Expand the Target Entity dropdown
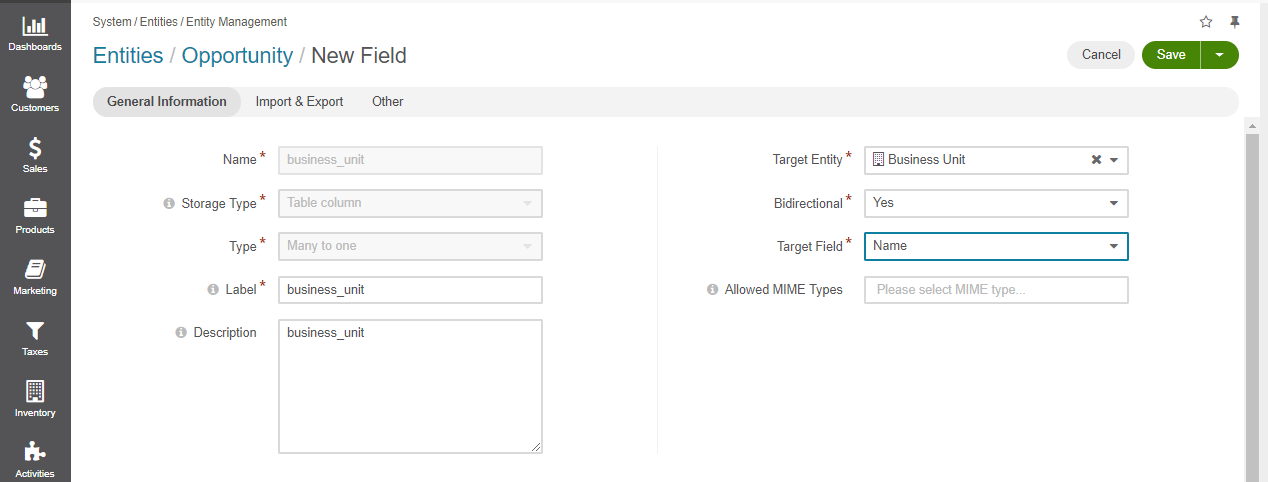 pyautogui.click(x=1115, y=160)
